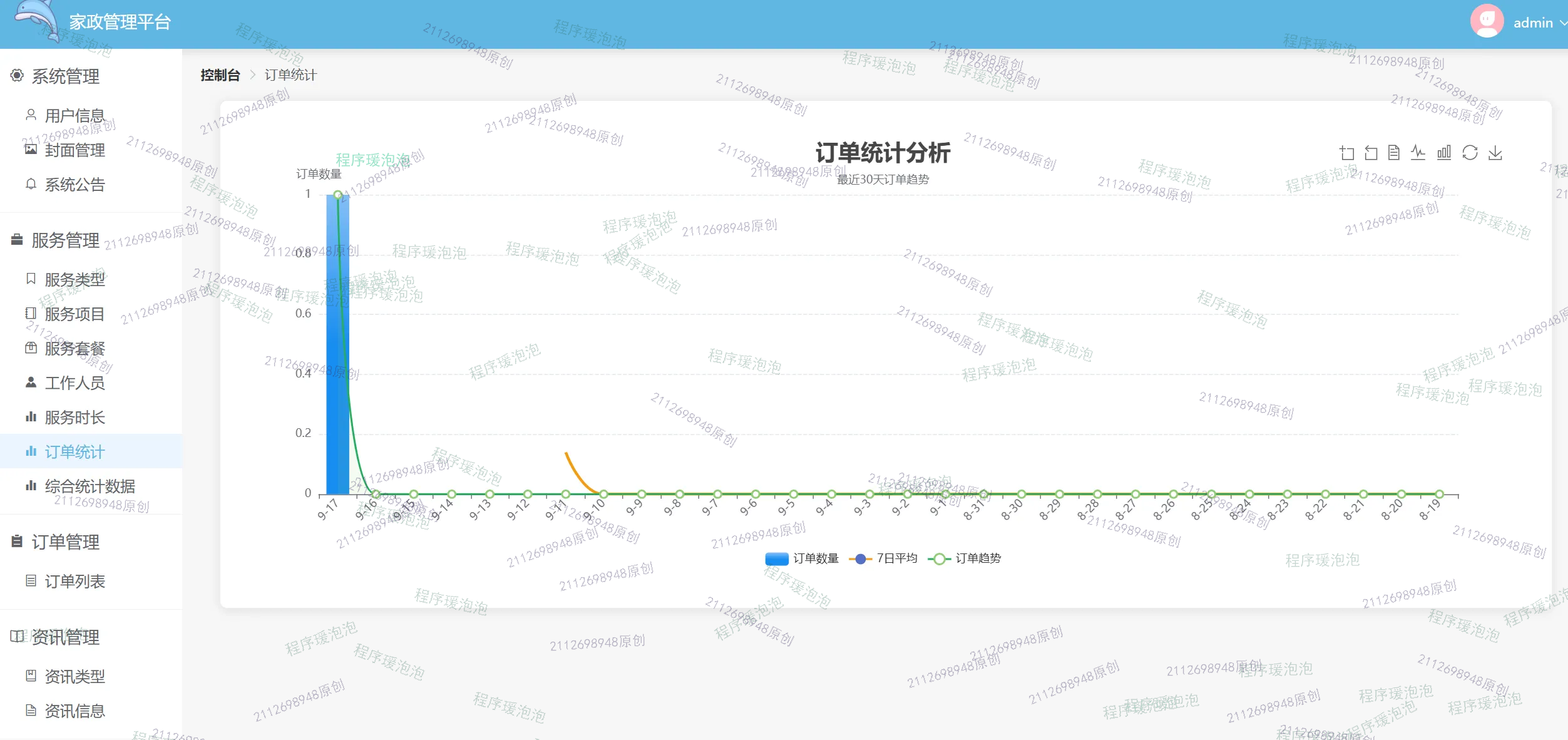1568x740 pixels.
Task: Switch chart to bar type icon
Action: coord(1444,153)
